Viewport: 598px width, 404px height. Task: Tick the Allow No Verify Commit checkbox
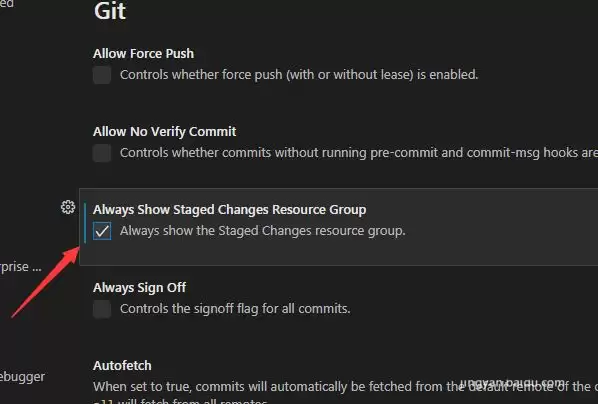(x=102, y=153)
